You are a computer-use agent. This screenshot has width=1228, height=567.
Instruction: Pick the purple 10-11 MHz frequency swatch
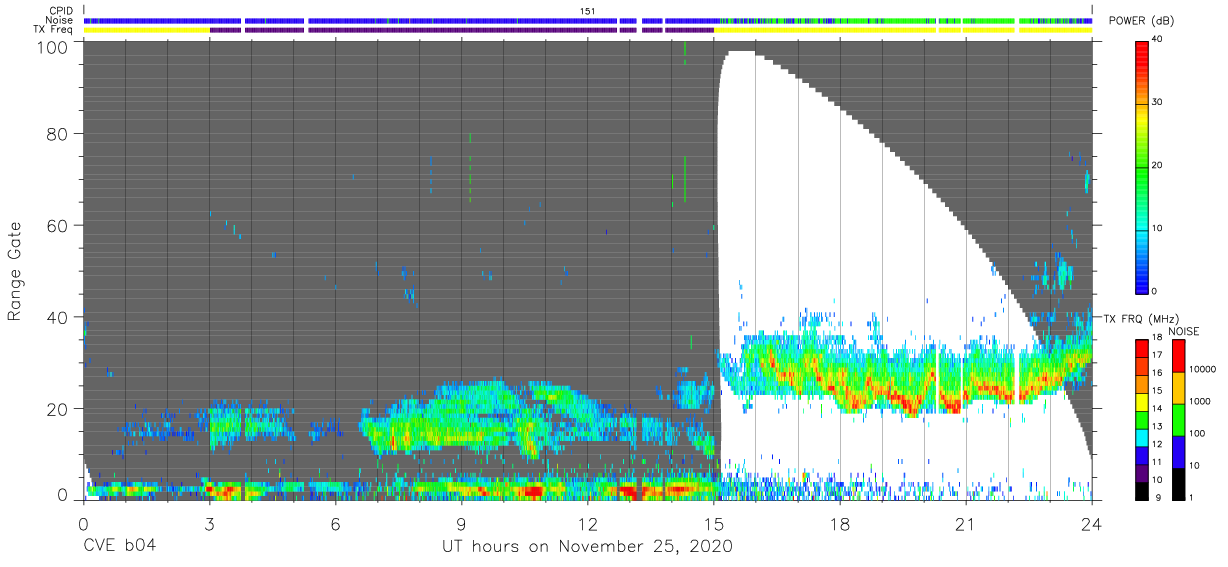pos(1143,473)
